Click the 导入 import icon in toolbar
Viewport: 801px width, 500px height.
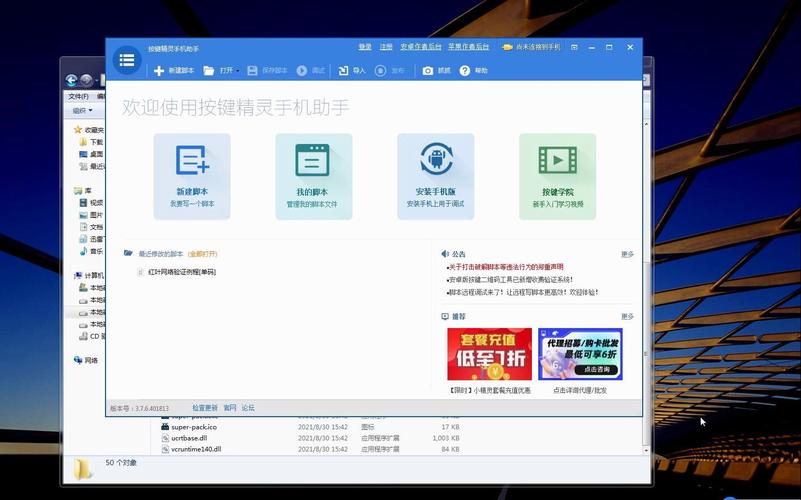pyautogui.click(x=343, y=71)
